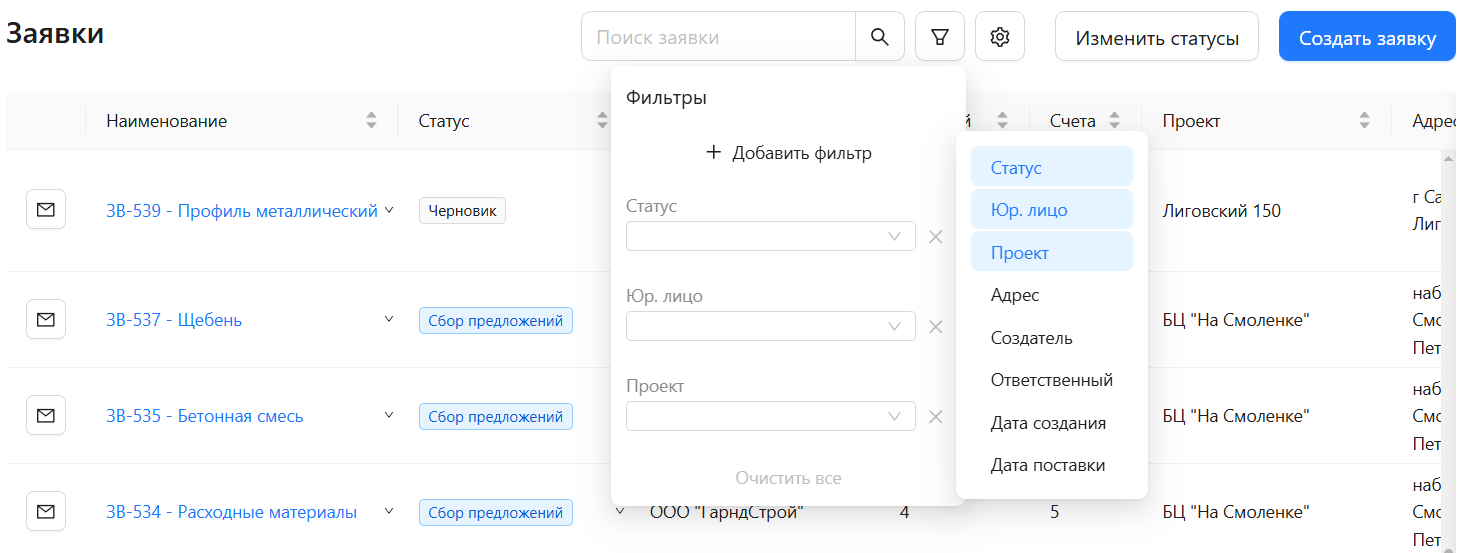Expand the ЗВ-537 Щебень row chevron
This screenshot has width=1466, height=553.
pos(389,319)
